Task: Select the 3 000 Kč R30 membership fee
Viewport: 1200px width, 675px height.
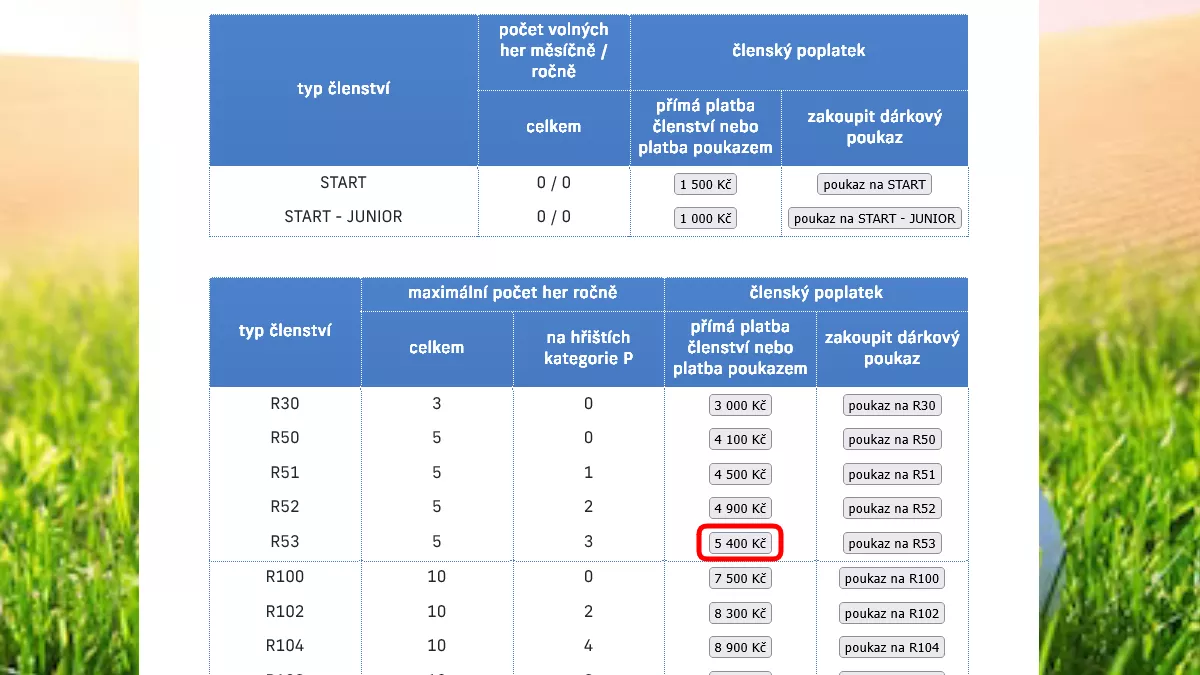Action: point(740,405)
